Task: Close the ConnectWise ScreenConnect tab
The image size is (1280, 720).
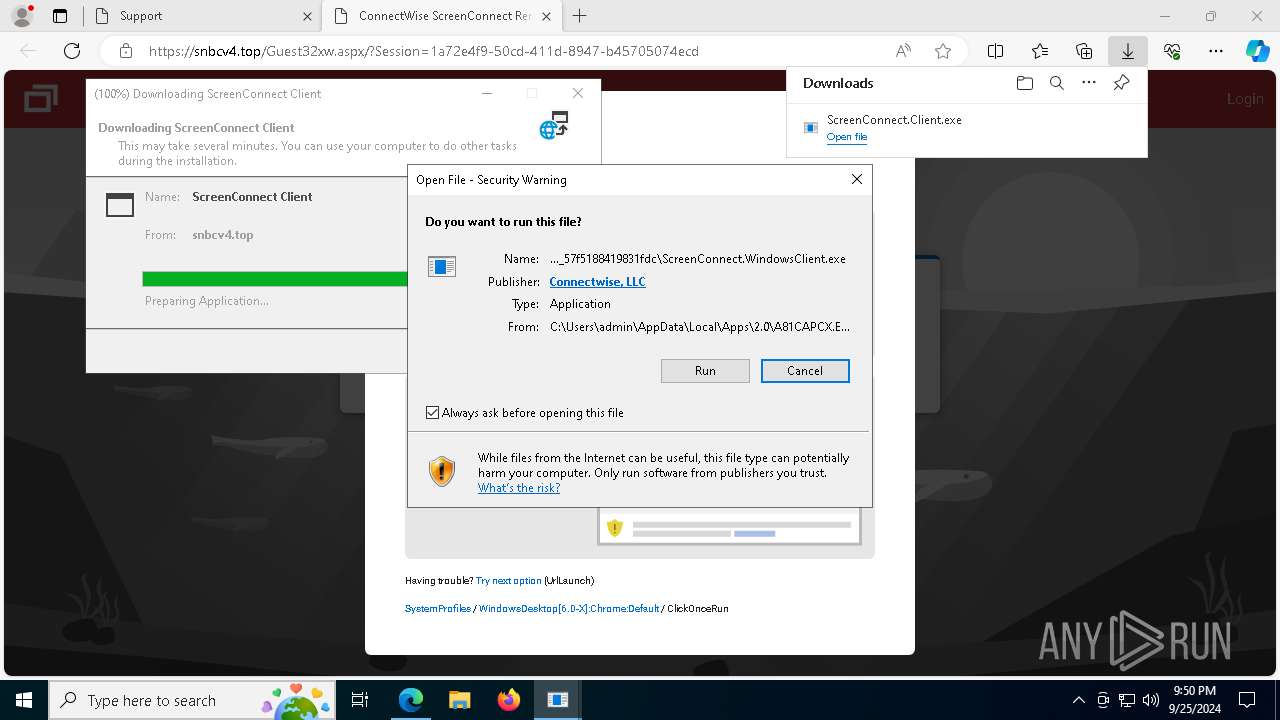Action: (547, 16)
